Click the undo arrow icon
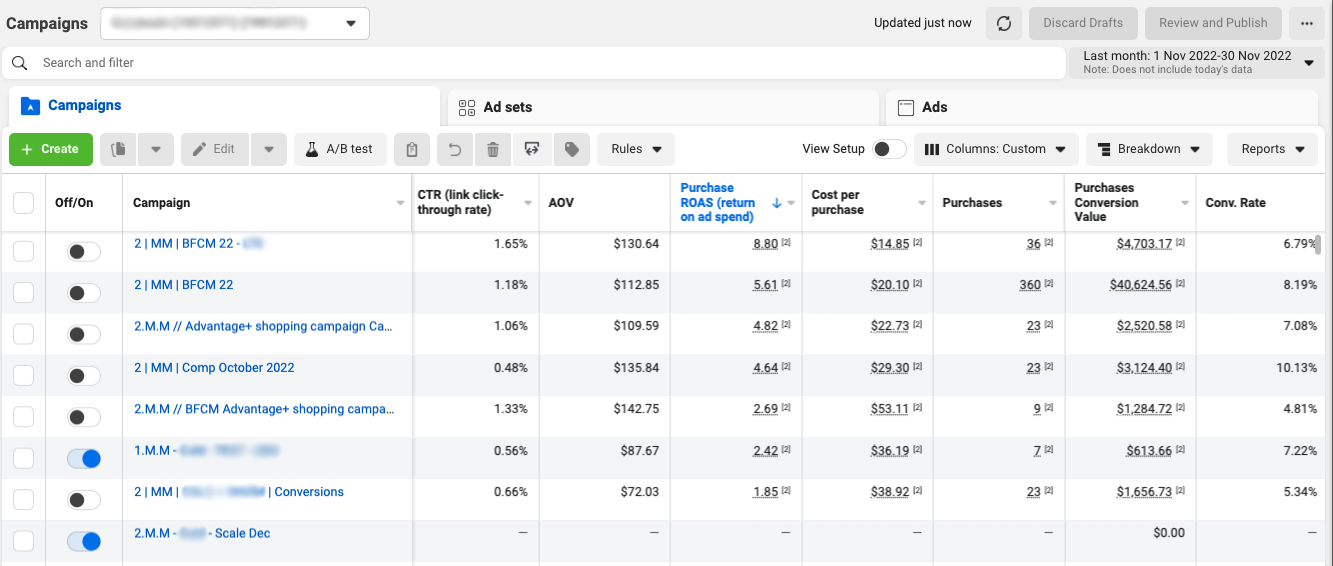The width and height of the screenshot is (1333, 566). [x=454, y=149]
